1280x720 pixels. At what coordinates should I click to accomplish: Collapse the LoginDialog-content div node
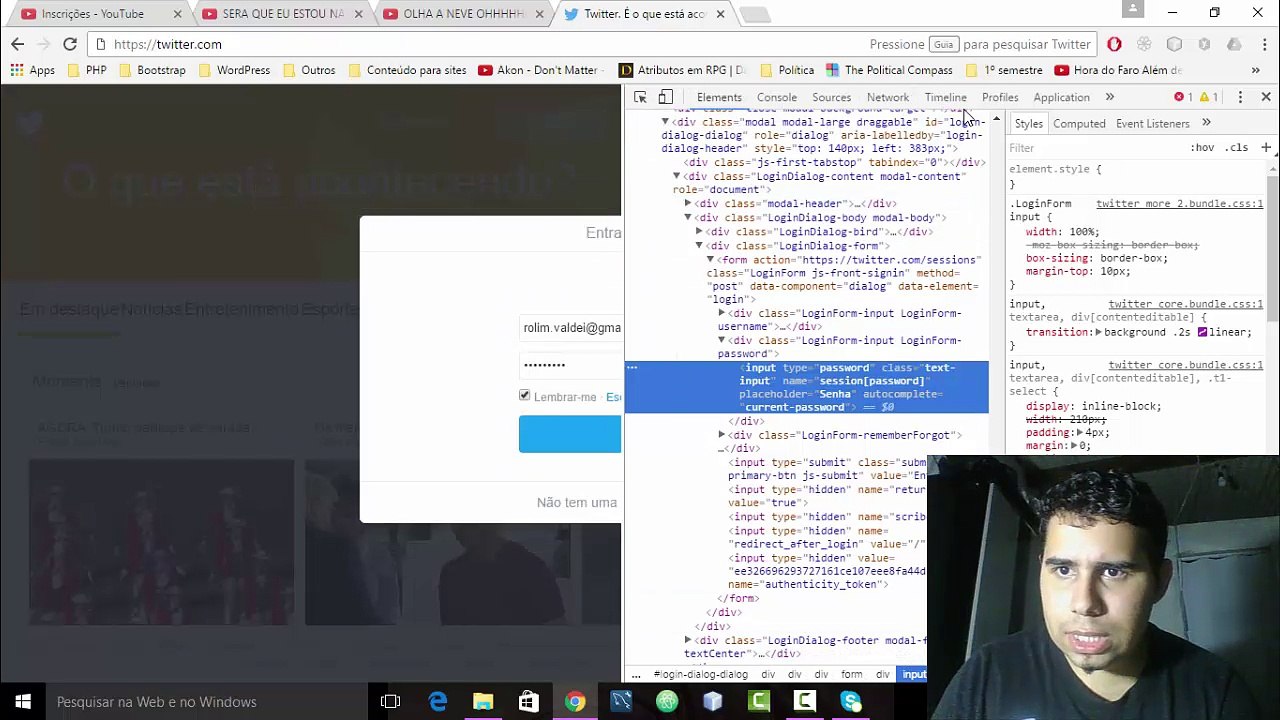tap(676, 176)
